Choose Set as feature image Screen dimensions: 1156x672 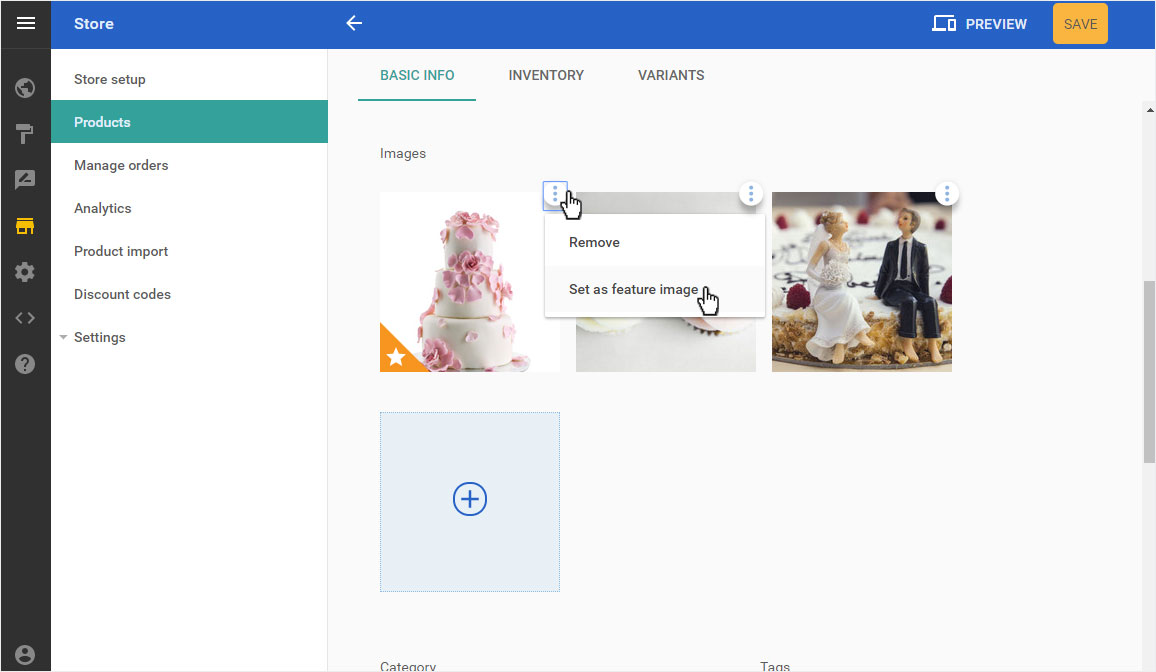click(655, 290)
